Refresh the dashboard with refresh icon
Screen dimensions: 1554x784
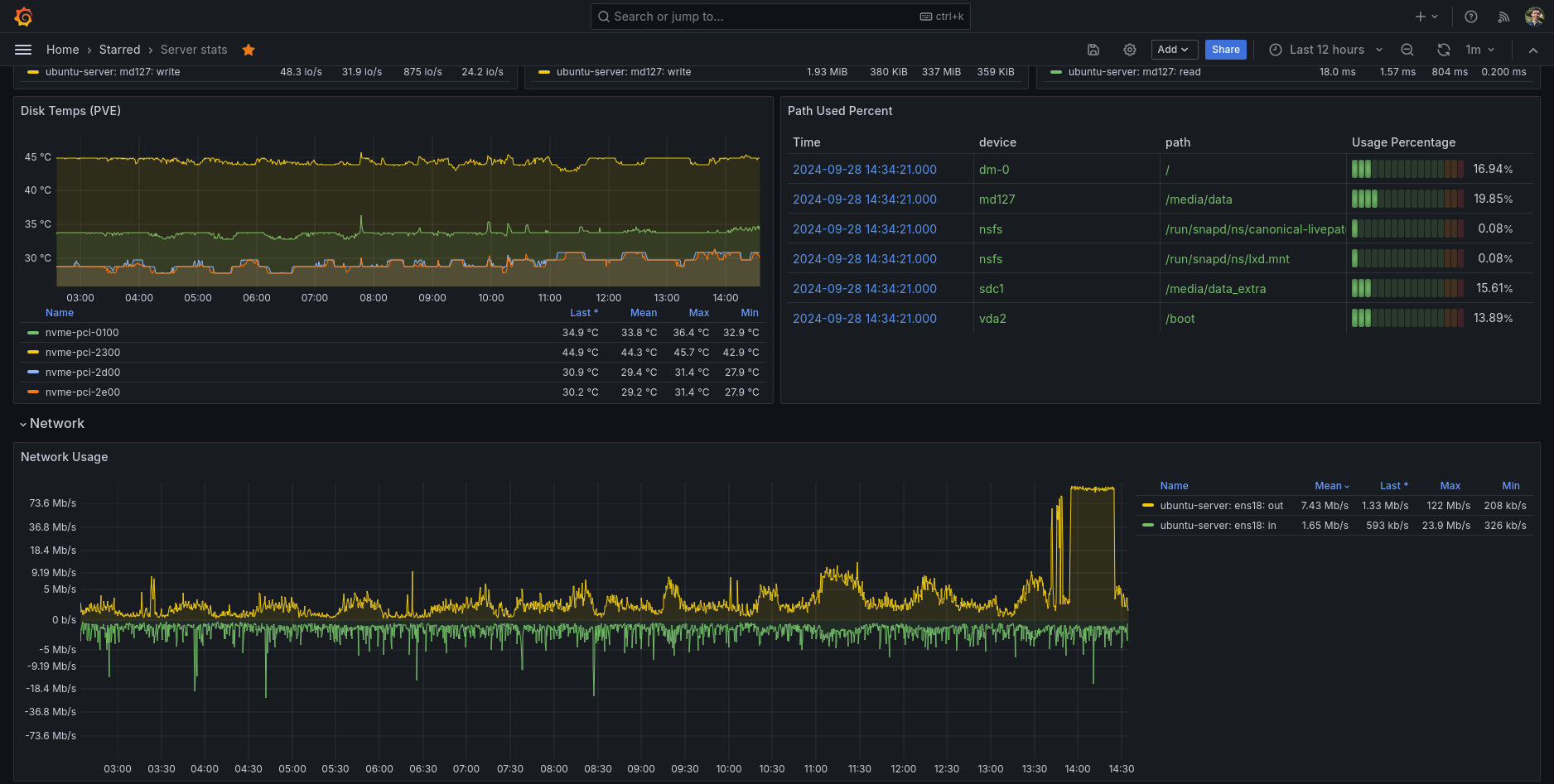click(x=1444, y=50)
